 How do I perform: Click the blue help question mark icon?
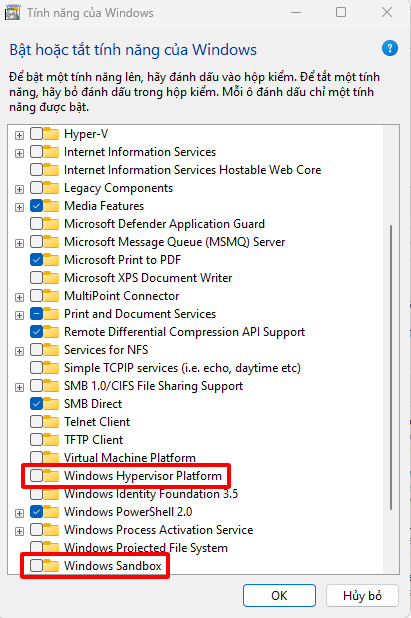point(390,48)
